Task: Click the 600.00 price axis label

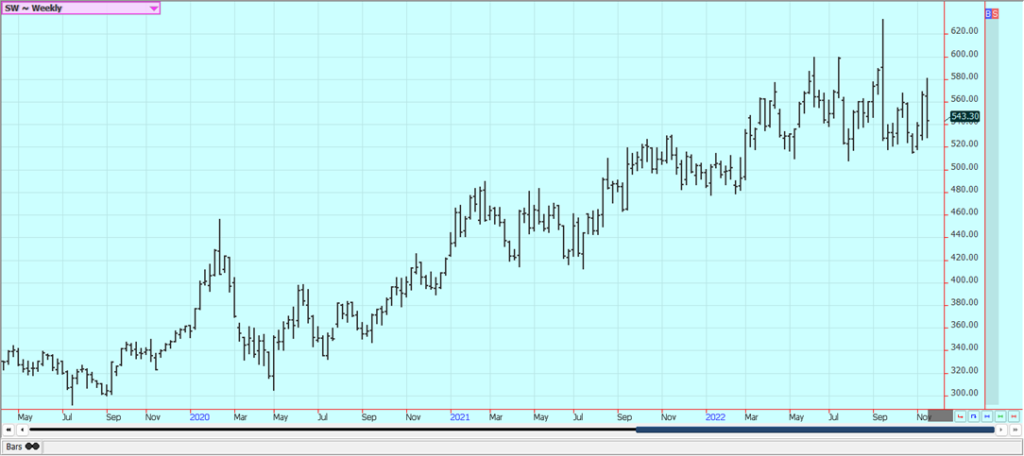Action: pos(964,54)
